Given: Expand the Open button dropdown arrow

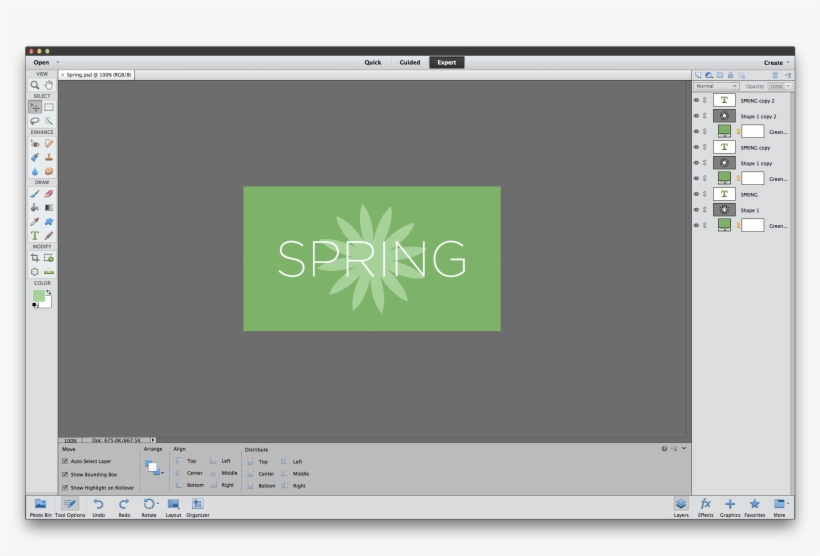Looking at the screenshot, I should [58, 62].
